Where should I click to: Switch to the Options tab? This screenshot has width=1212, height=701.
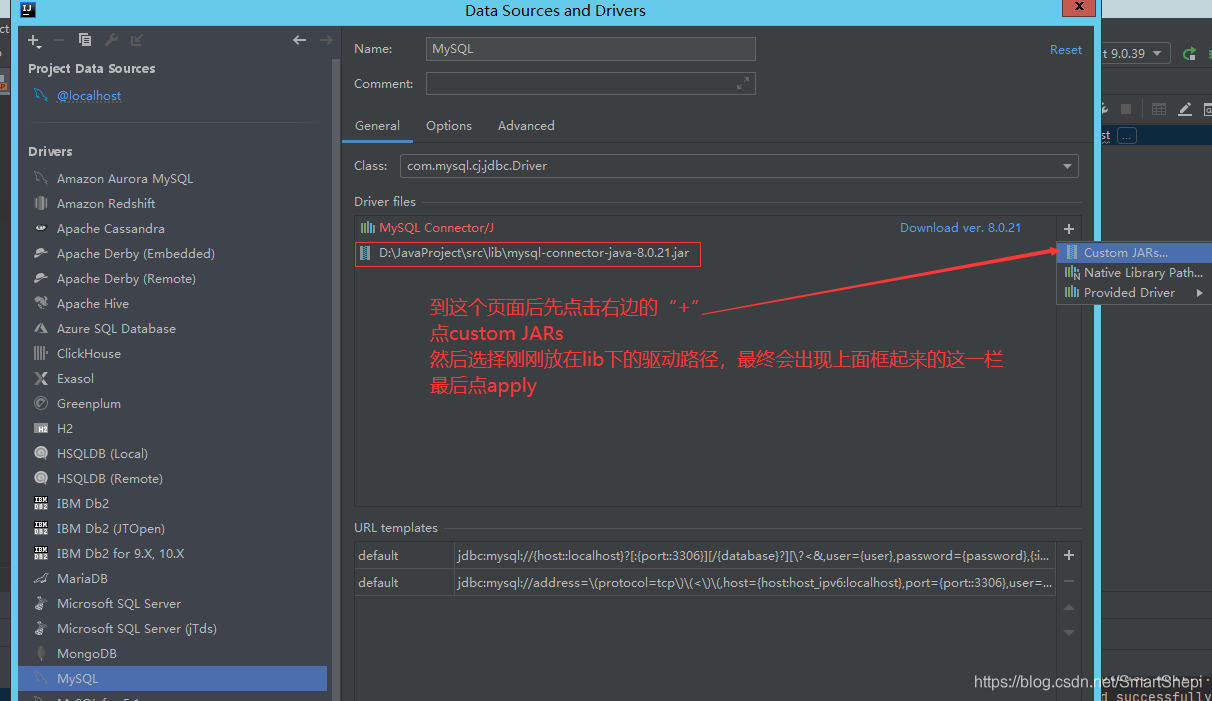tap(449, 126)
